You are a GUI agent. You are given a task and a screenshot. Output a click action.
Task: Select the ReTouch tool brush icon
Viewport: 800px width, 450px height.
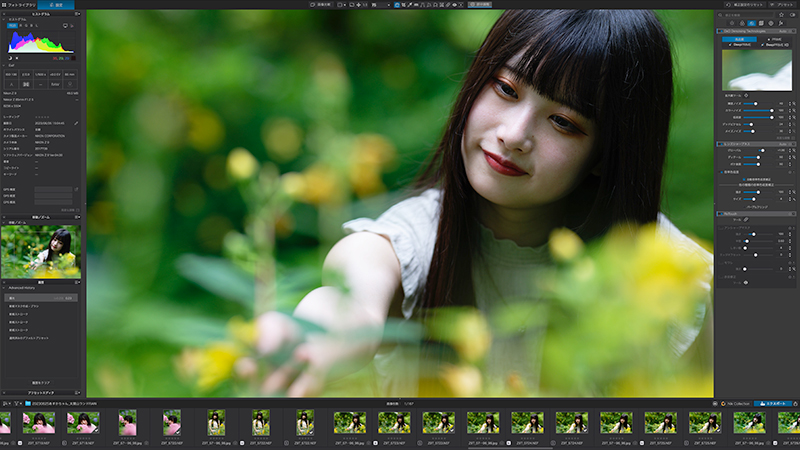[746, 219]
